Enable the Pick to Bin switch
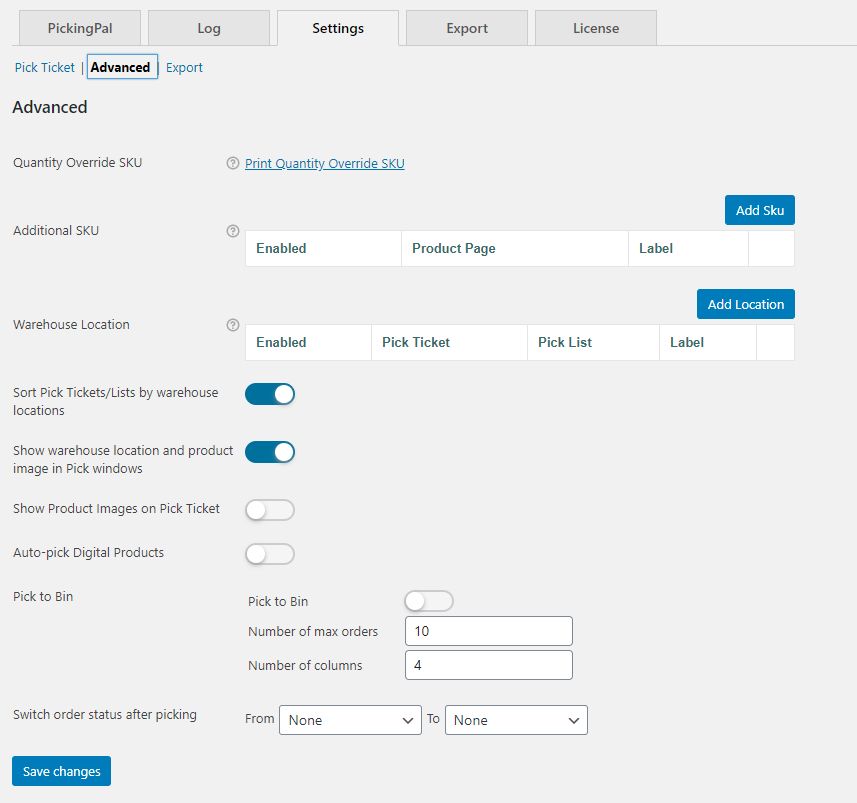The width and height of the screenshot is (857, 803). 429,601
